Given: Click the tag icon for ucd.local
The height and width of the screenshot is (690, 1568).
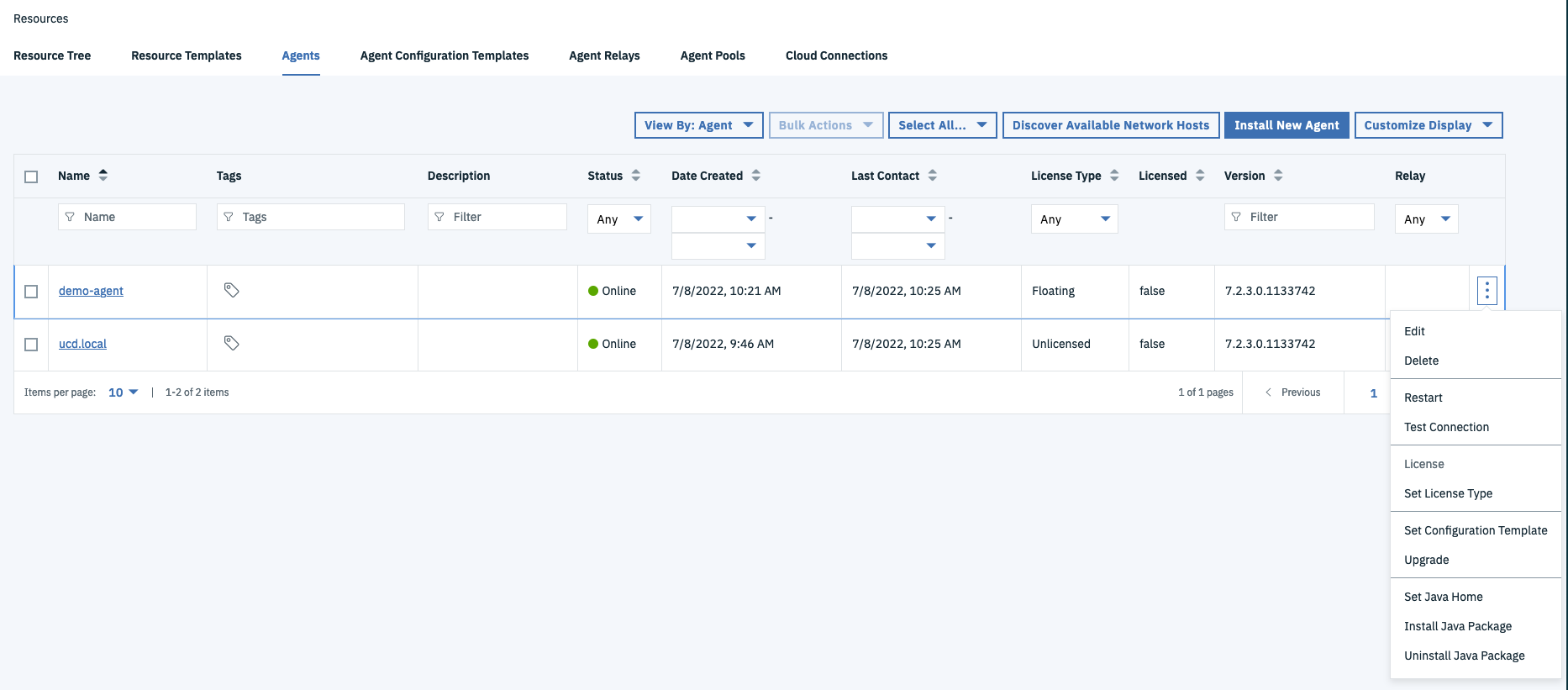Looking at the screenshot, I should coord(231,343).
